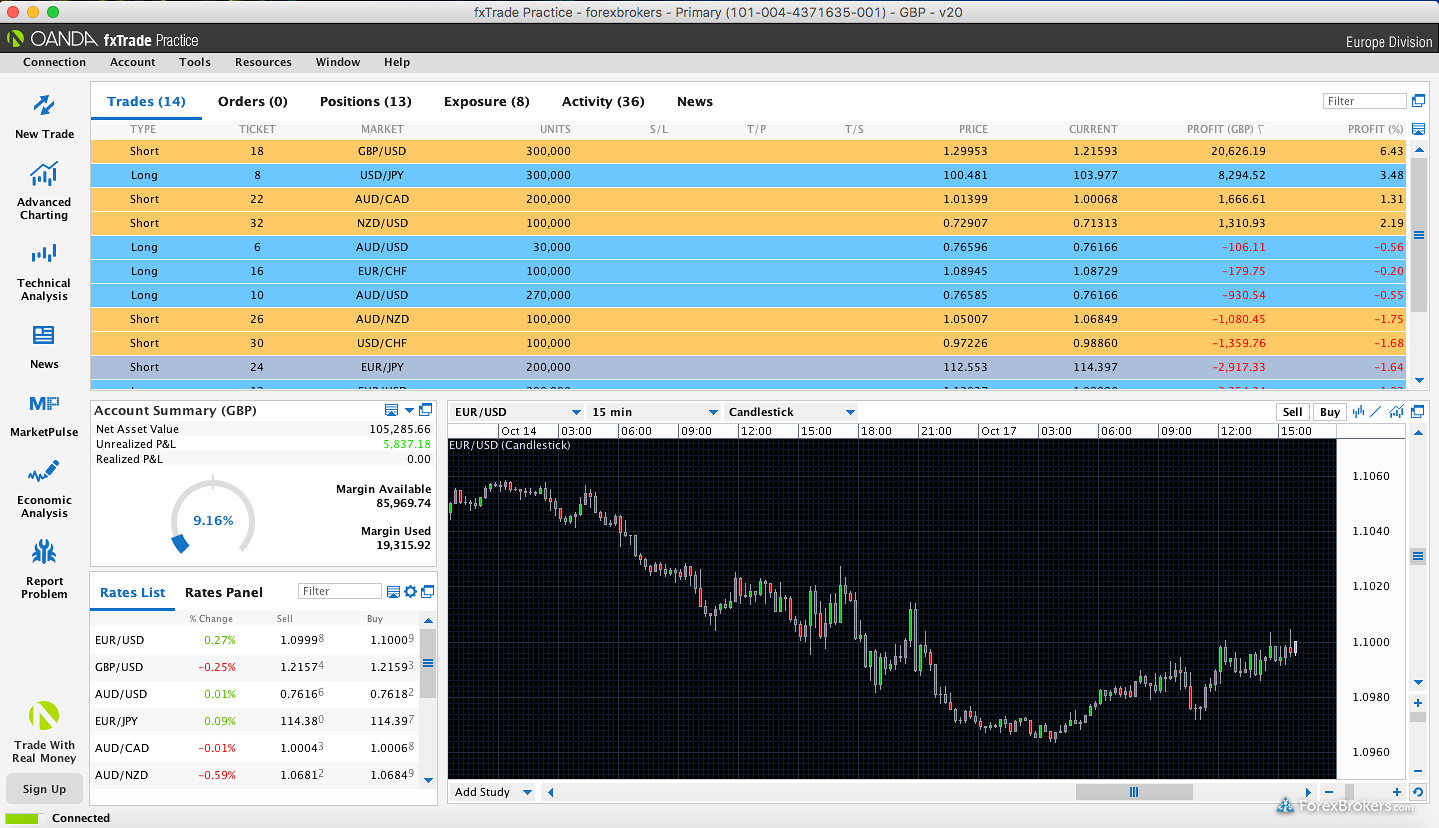1439x828 pixels.
Task: Click the chart vertical zoom slider
Action: click(1418, 718)
